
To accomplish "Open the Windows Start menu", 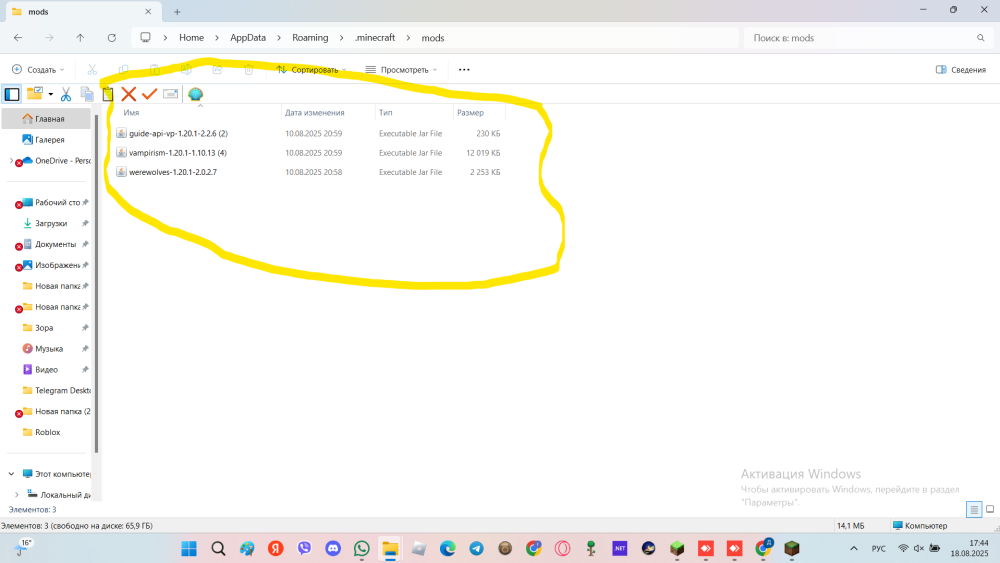I will 189,548.
